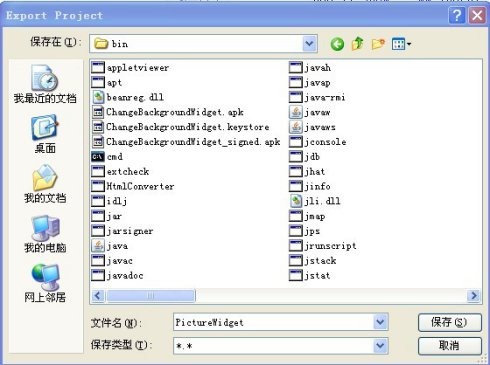Click the jstat file name

317,276
